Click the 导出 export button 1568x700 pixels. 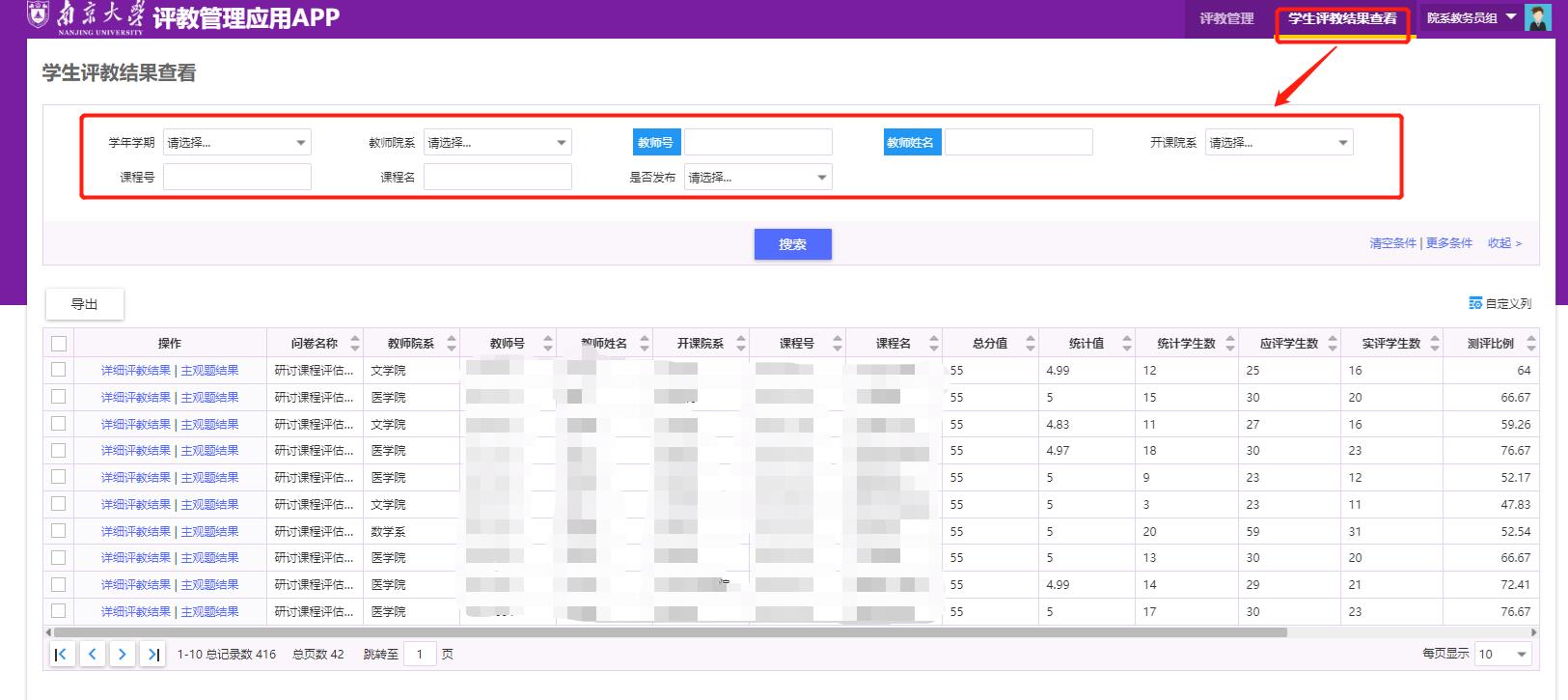[85, 304]
